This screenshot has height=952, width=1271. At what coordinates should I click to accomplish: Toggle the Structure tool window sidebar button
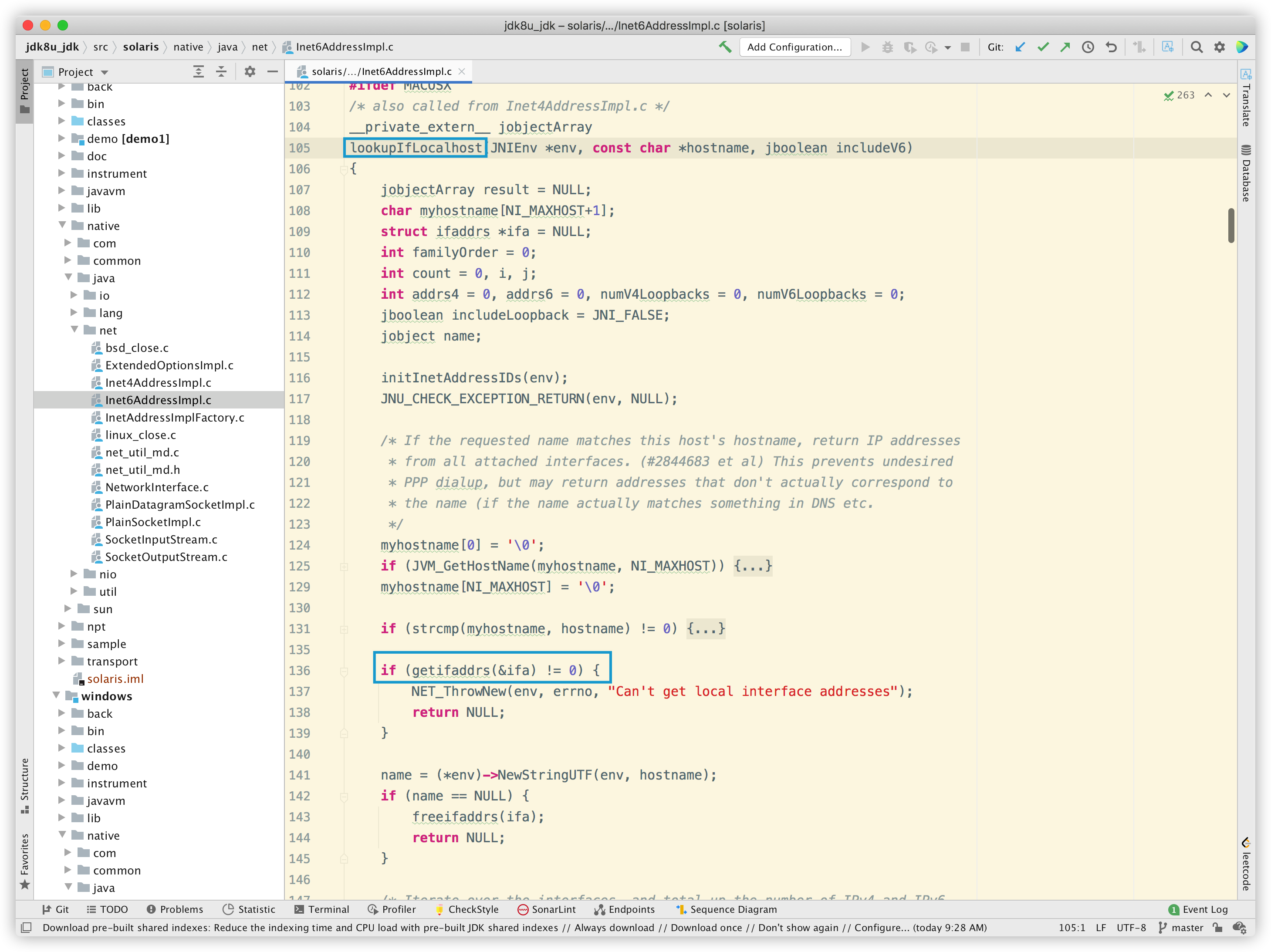pyautogui.click(x=25, y=785)
